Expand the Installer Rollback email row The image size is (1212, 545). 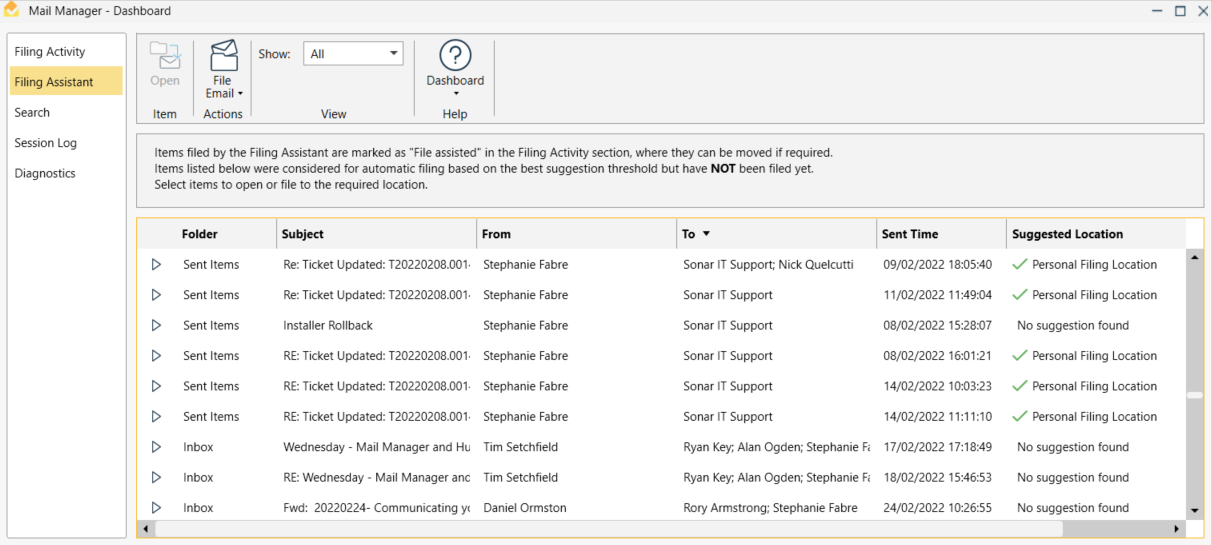[156, 326]
